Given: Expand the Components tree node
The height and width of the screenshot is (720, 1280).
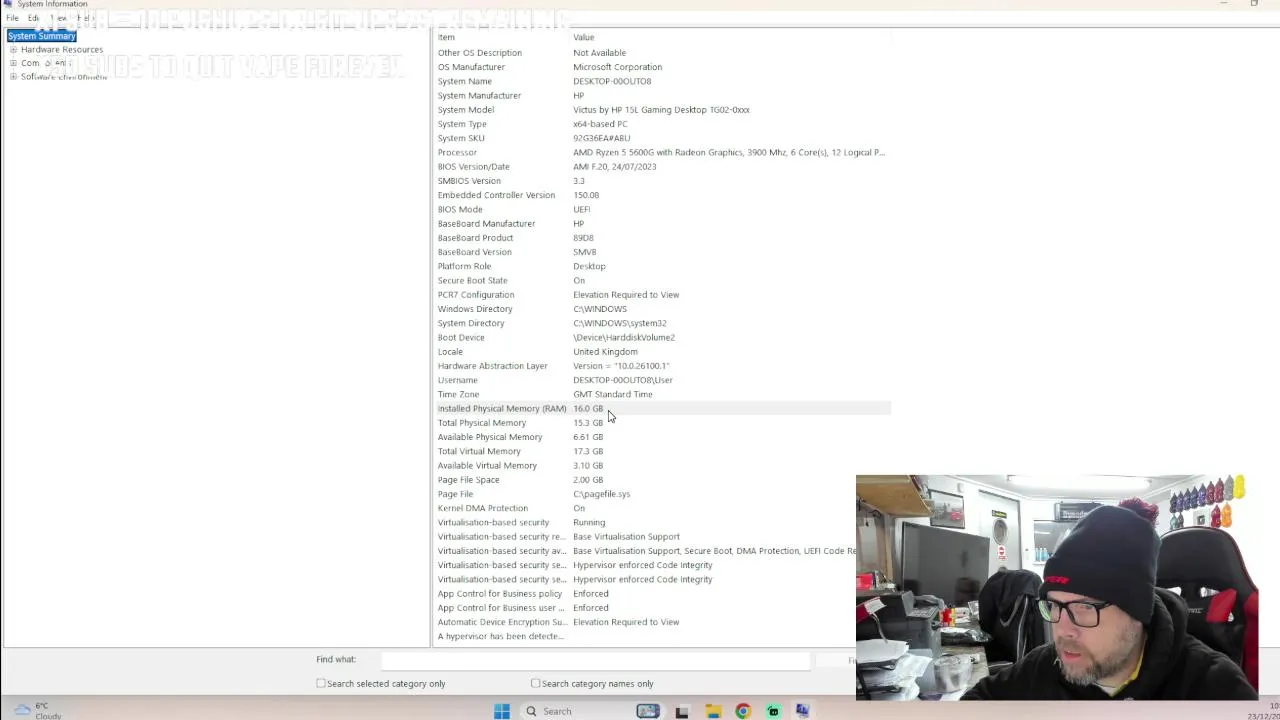Looking at the screenshot, I should (13, 63).
